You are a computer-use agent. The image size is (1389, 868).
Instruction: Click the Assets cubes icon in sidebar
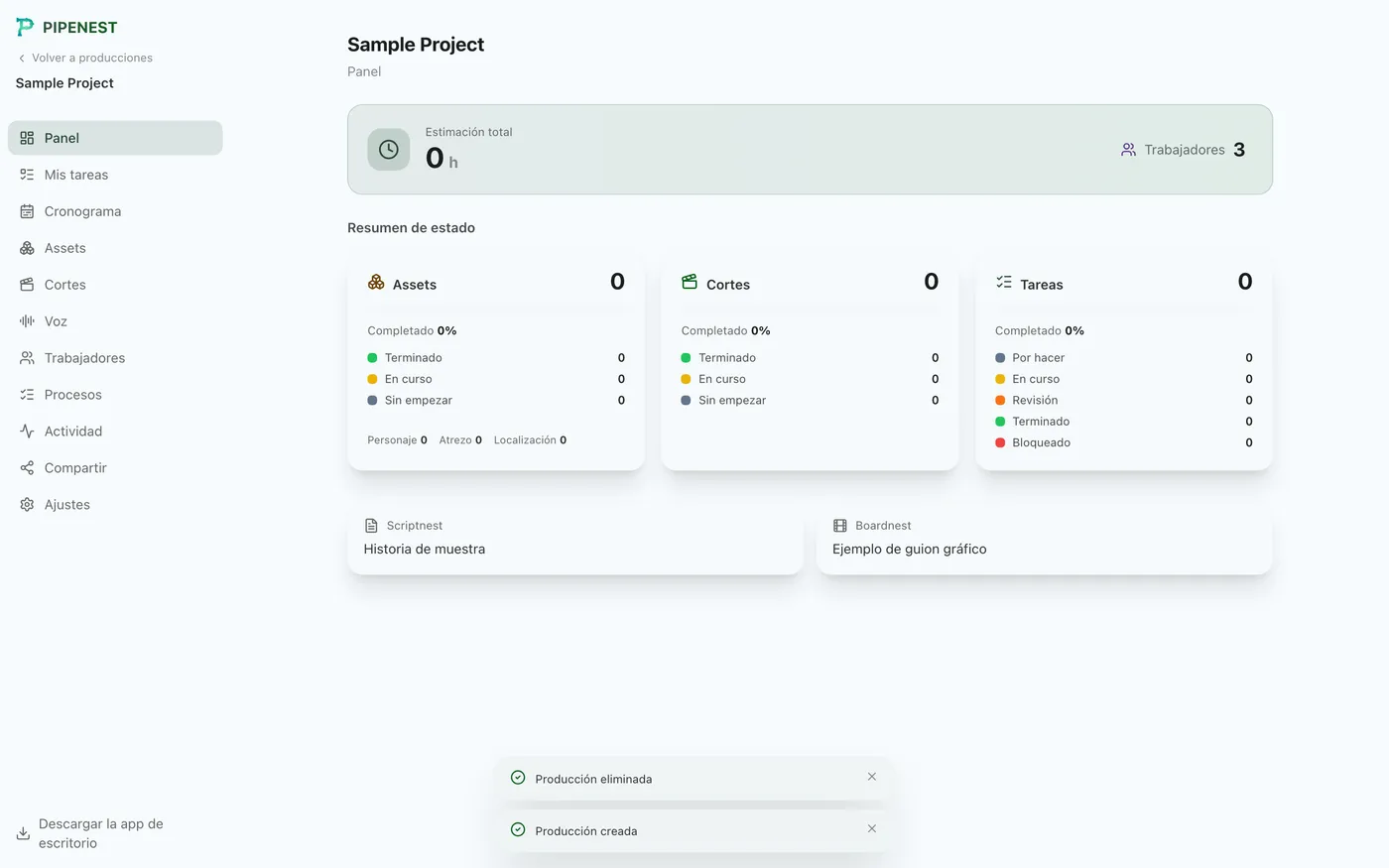[x=27, y=248]
